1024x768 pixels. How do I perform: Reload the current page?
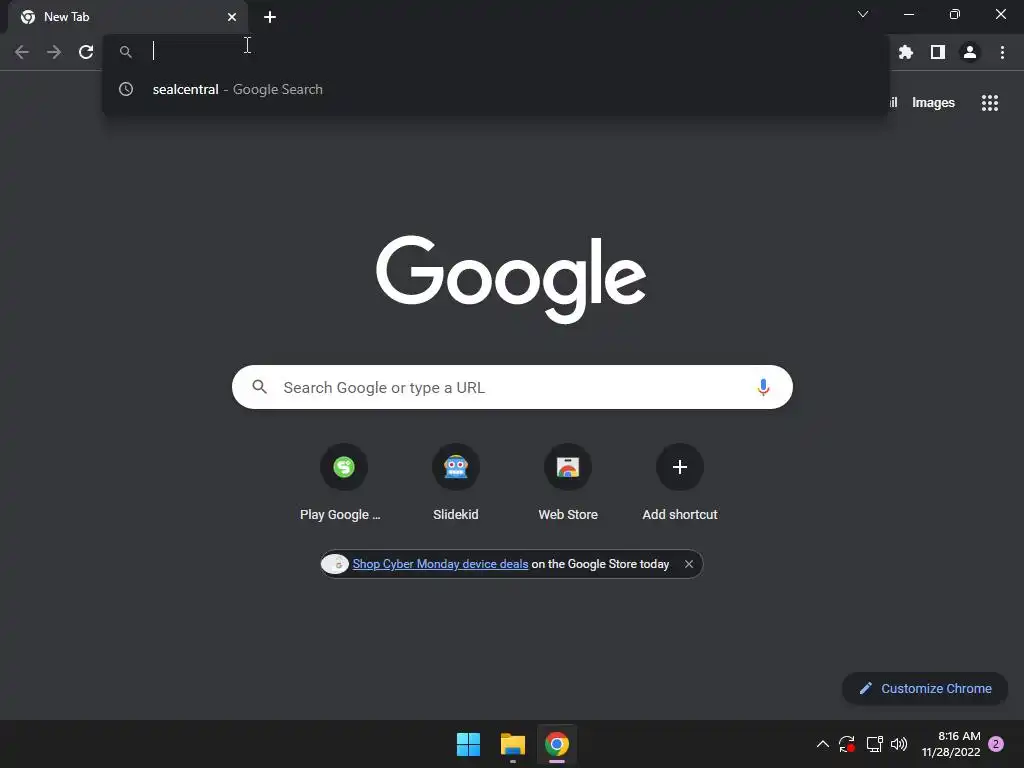tap(86, 52)
